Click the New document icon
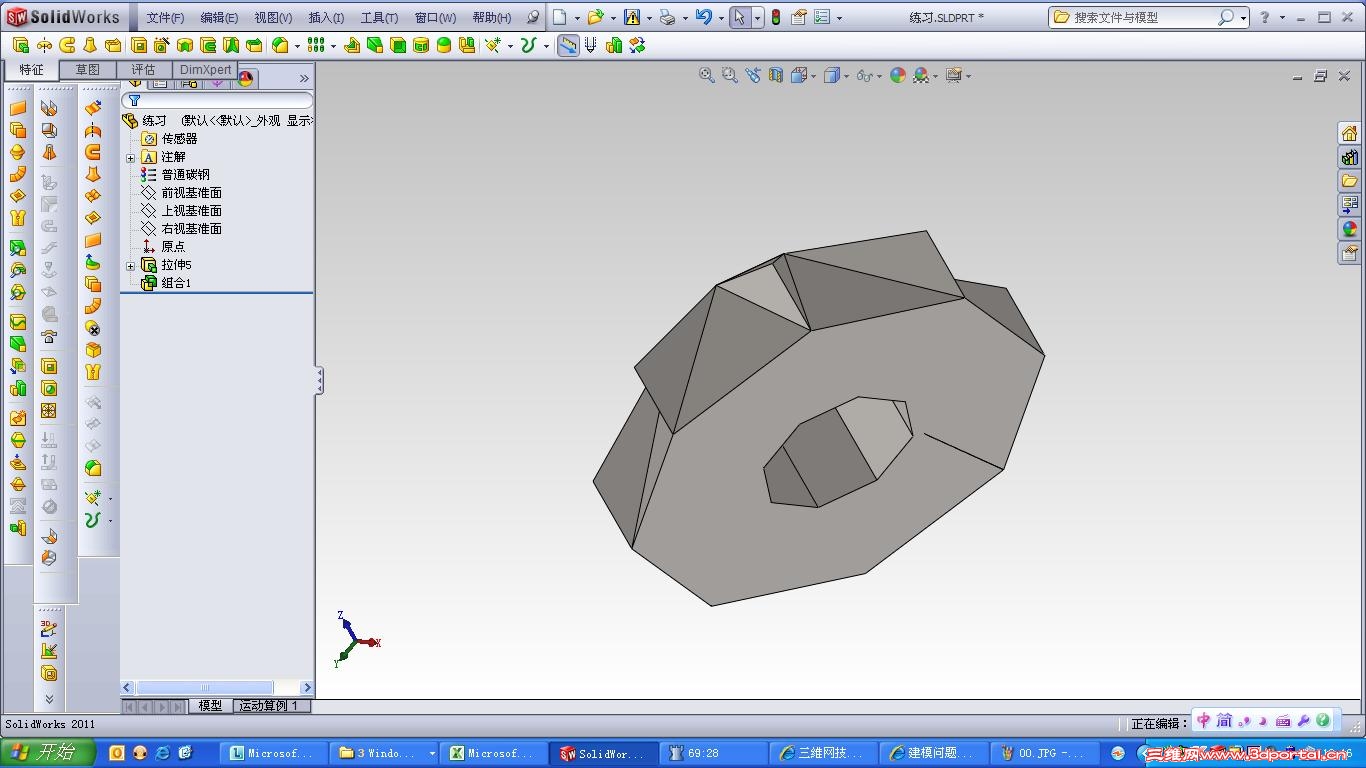Image resolution: width=1366 pixels, height=768 pixels. coord(560,17)
